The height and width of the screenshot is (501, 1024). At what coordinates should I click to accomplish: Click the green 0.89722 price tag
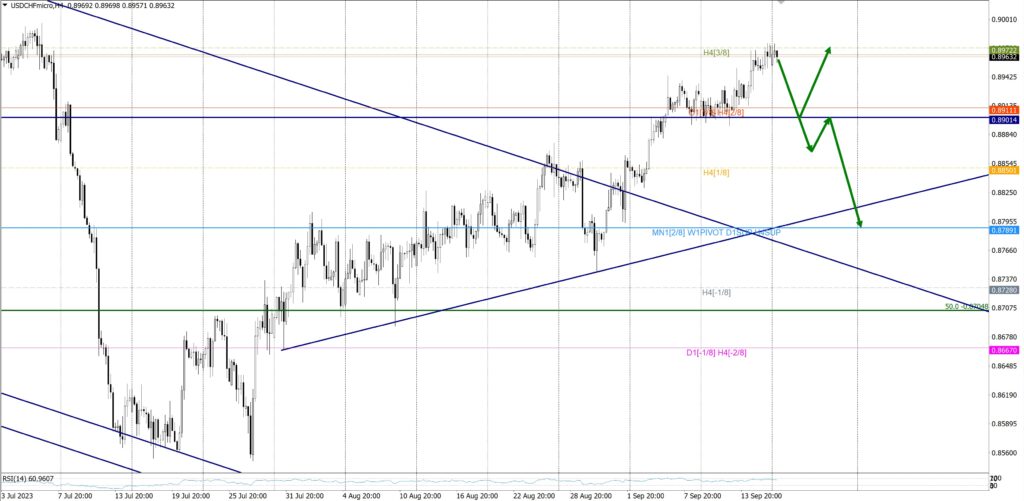point(1004,50)
